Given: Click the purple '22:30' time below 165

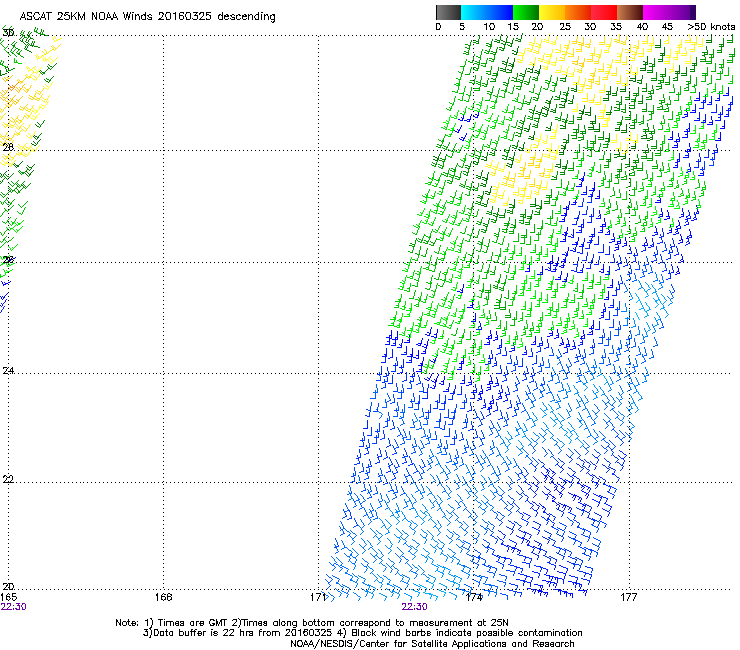Looking at the screenshot, I should click(x=13, y=607).
